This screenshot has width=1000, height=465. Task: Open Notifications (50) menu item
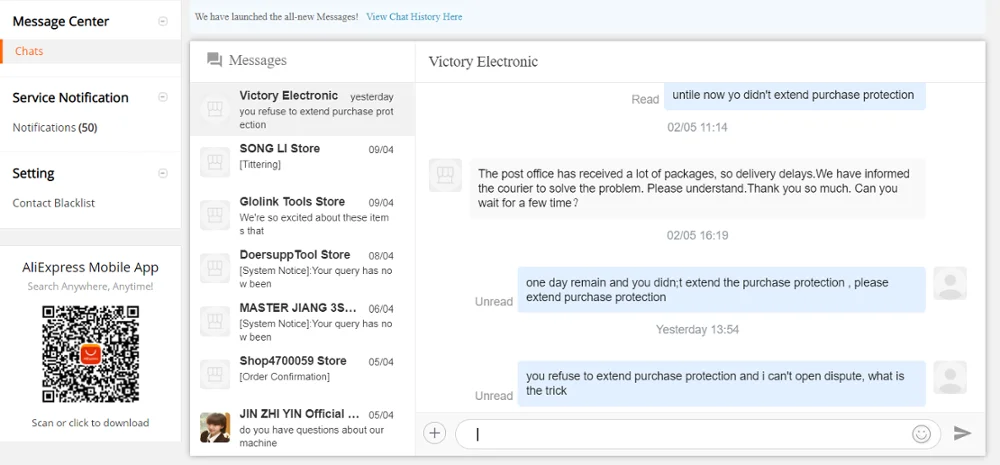click(x=55, y=127)
